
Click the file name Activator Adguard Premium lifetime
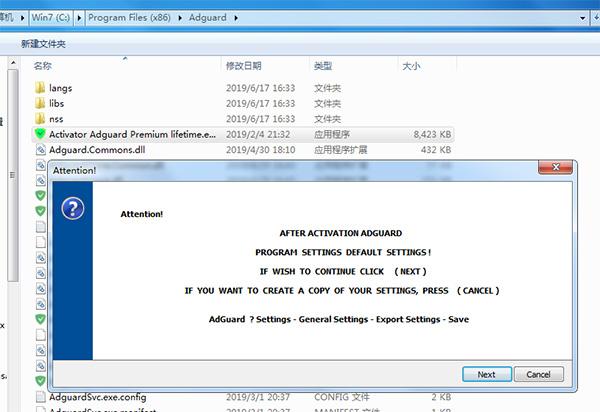pos(132,134)
